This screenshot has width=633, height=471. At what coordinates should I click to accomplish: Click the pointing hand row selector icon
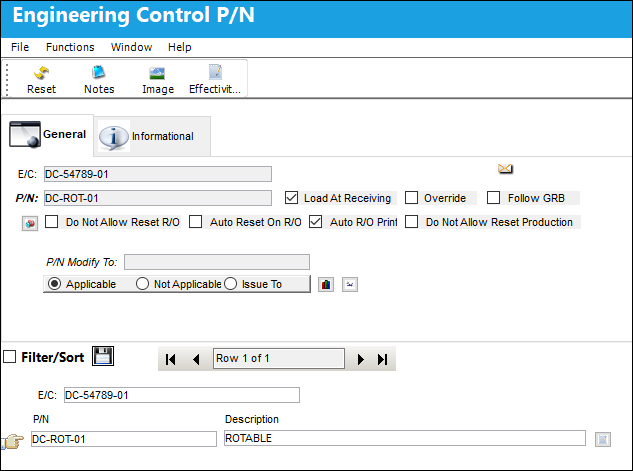(12, 441)
